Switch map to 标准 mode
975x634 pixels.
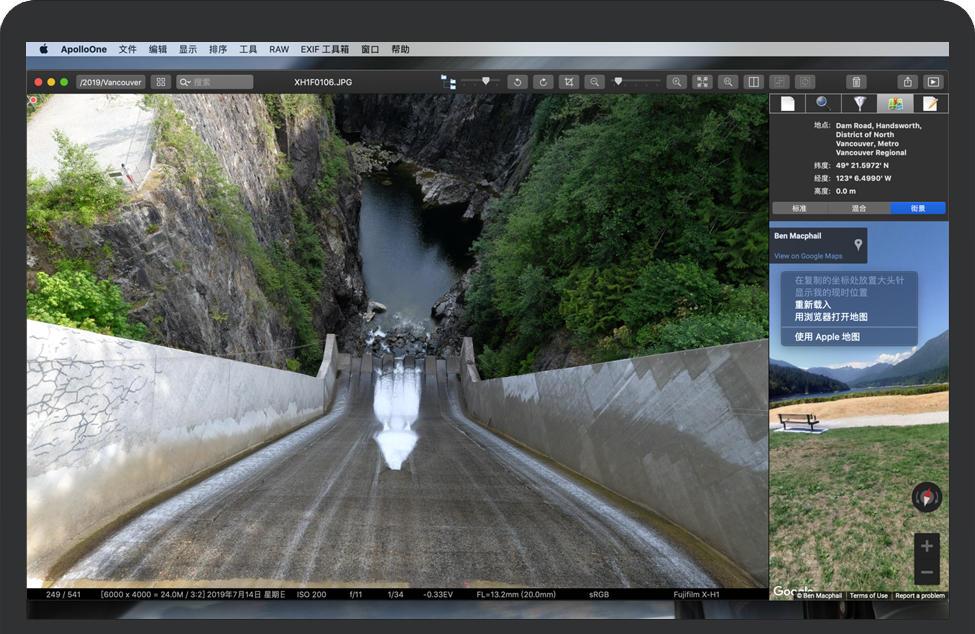(x=799, y=208)
